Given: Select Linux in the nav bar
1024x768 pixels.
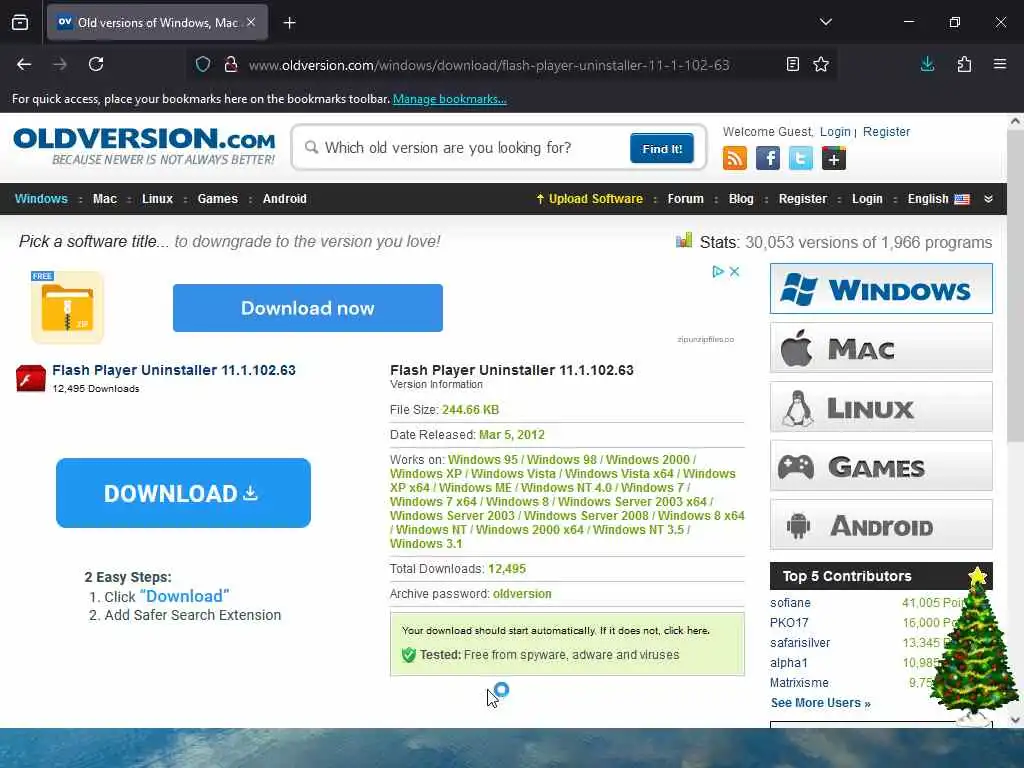Looking at the screenshot, I should point(157,199).
